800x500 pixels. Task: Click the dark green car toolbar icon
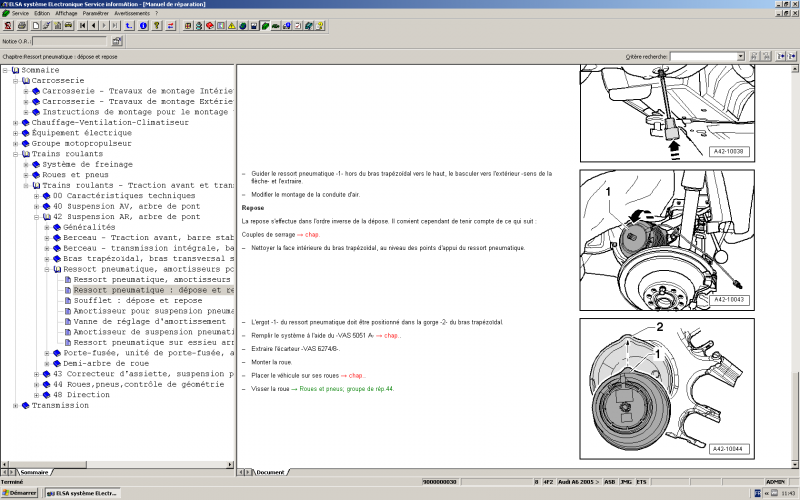coord(276,26)
